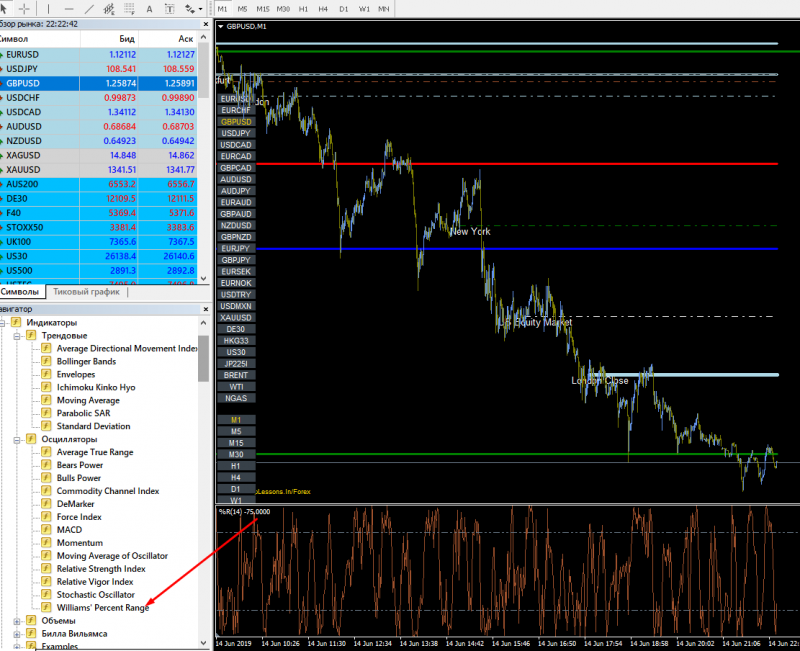Switch to W1 timeframe in top toolbar
The width and height of the screenshot is (800, 651).
(x=364, y=9)
